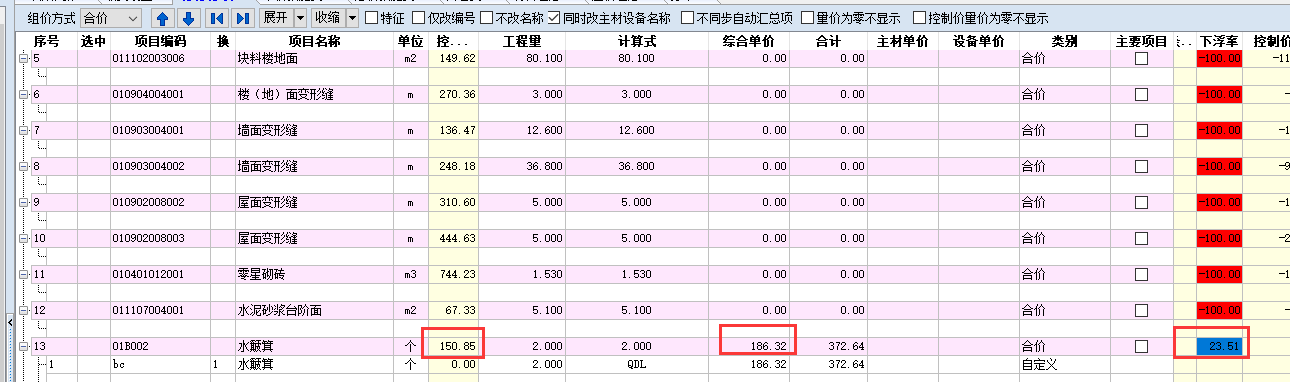Collapse tree node for row 13
The height and width of the screenshot is (382, 1290).
pyautogui.click(x=24, y=346)
